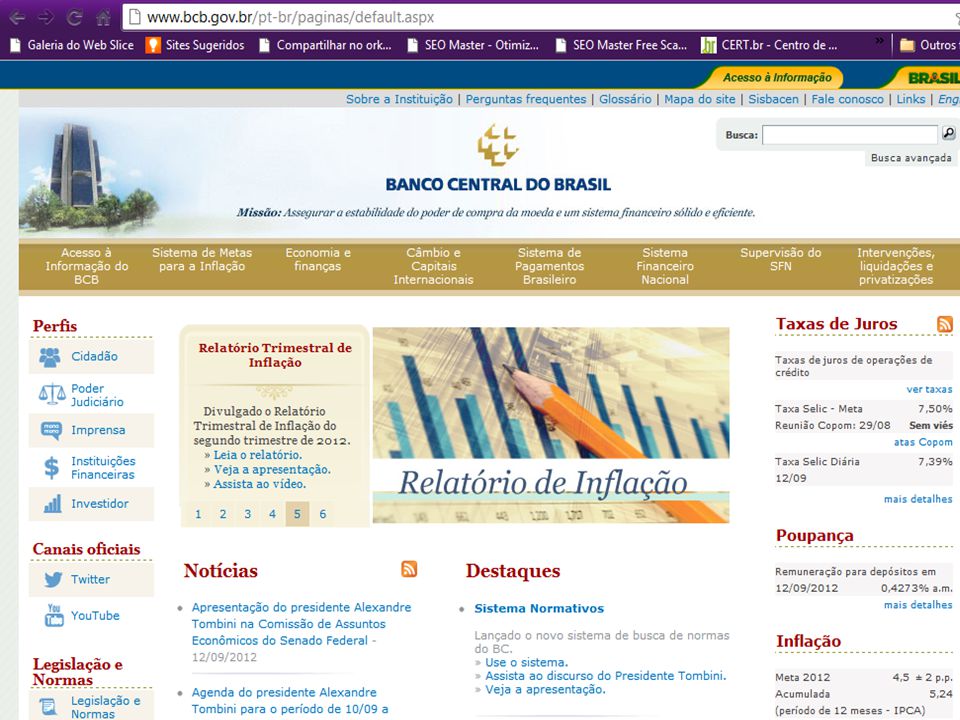The image size is (960, 720).
Task: Click the Twitter bird icon
Action: (53, 579)
